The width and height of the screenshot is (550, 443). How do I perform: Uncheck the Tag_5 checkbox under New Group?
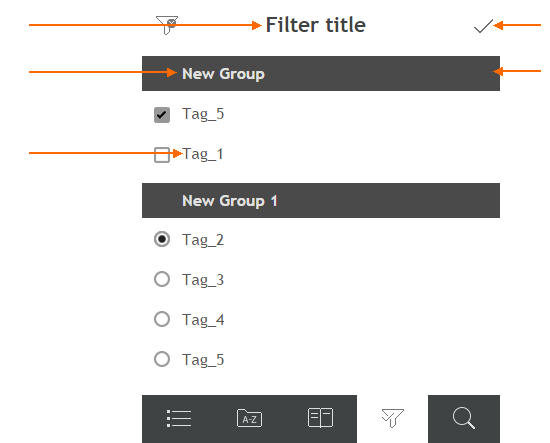tap(162, 115)
